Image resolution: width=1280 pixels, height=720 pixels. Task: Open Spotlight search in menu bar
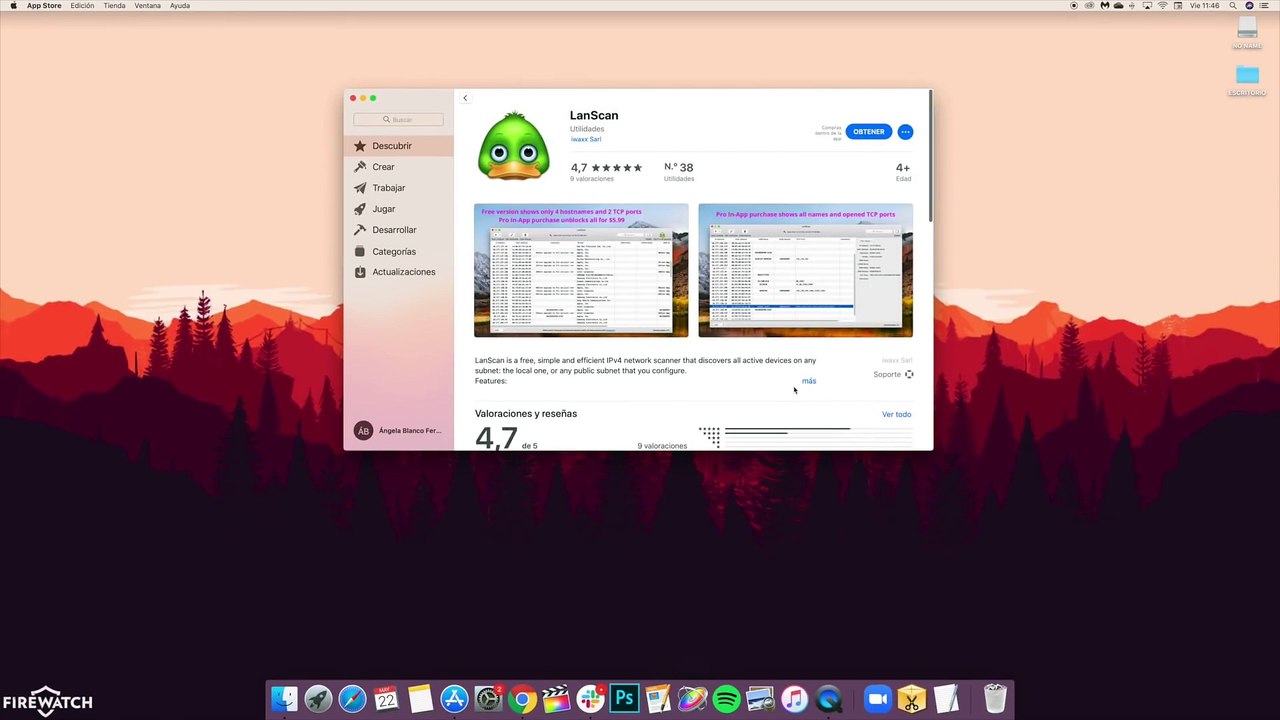point(1234,5)
